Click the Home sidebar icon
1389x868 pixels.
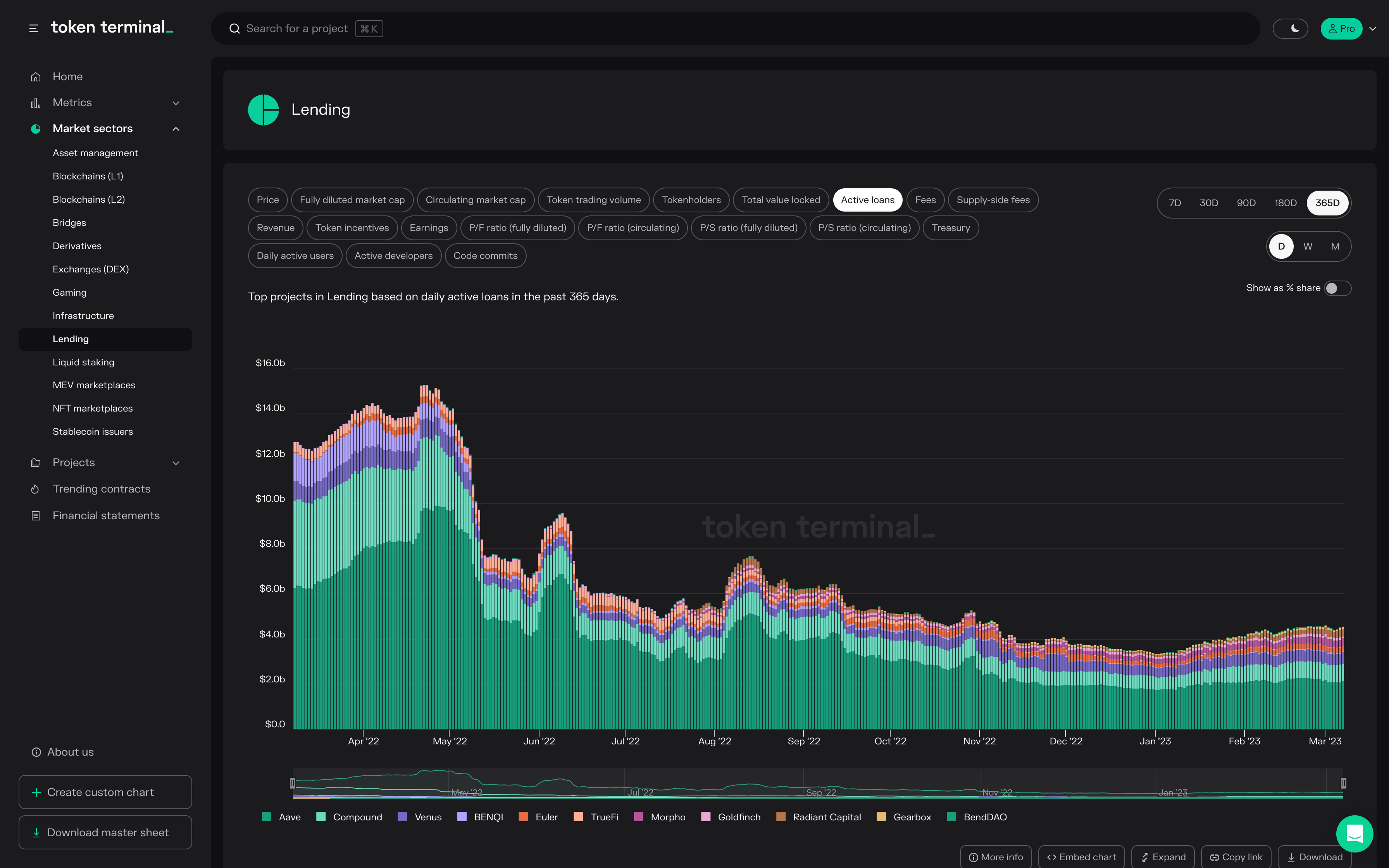click(36, 76)
